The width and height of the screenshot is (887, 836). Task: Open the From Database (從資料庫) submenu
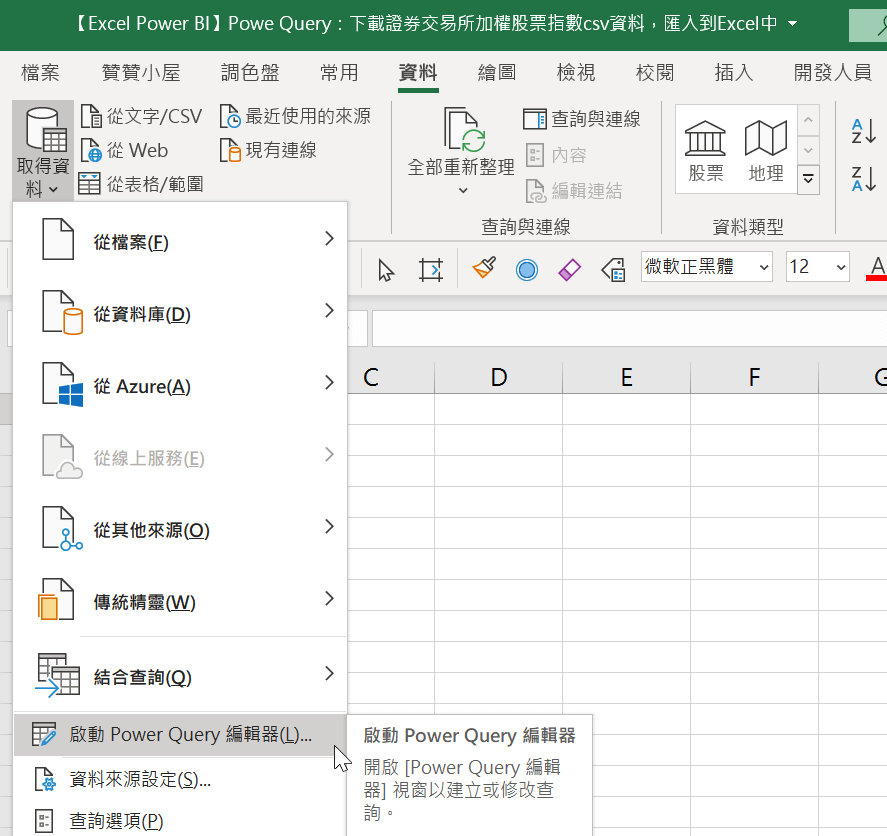point(180,312)
